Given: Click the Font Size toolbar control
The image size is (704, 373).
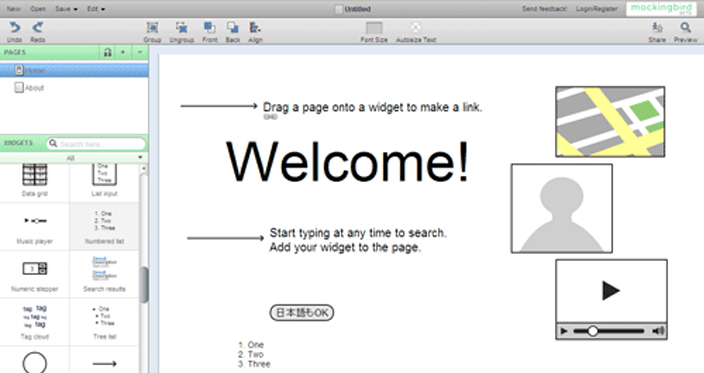Looking at the screenshot, I should 374,28.
